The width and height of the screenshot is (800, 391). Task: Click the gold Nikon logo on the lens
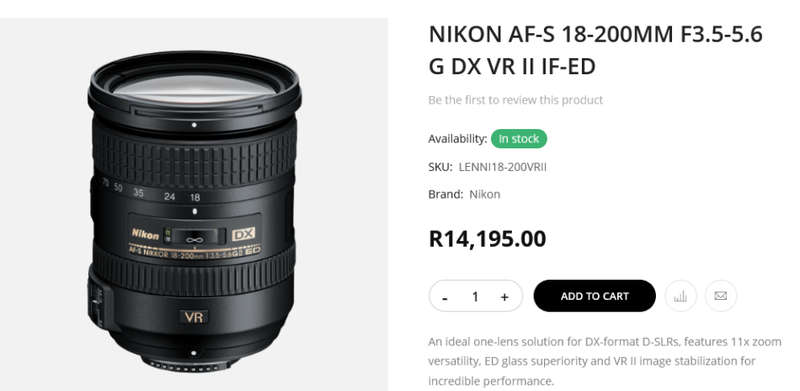tap(145, 234)
